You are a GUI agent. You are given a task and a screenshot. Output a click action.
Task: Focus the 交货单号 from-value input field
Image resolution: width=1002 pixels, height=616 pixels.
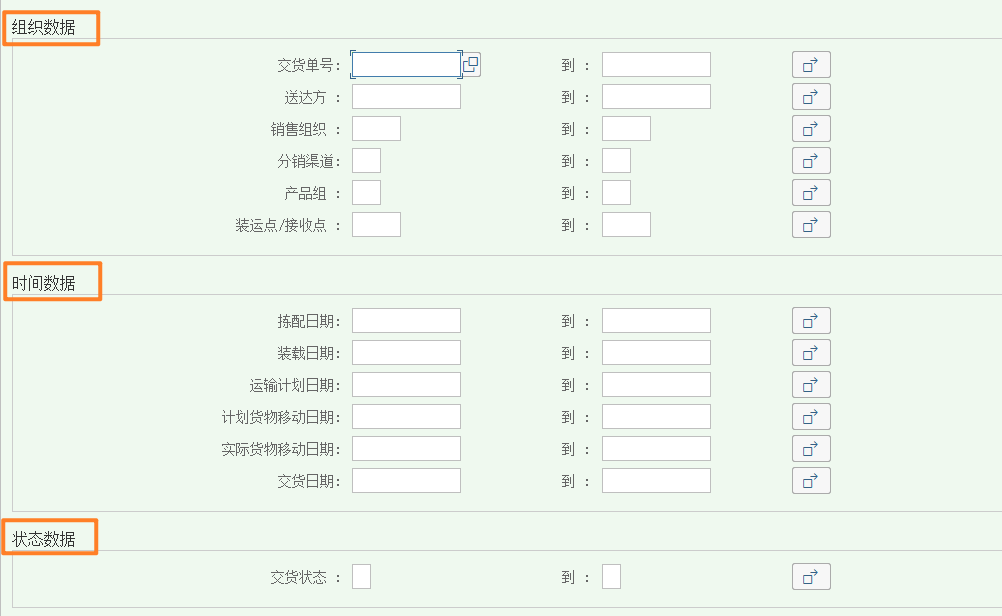406,65
